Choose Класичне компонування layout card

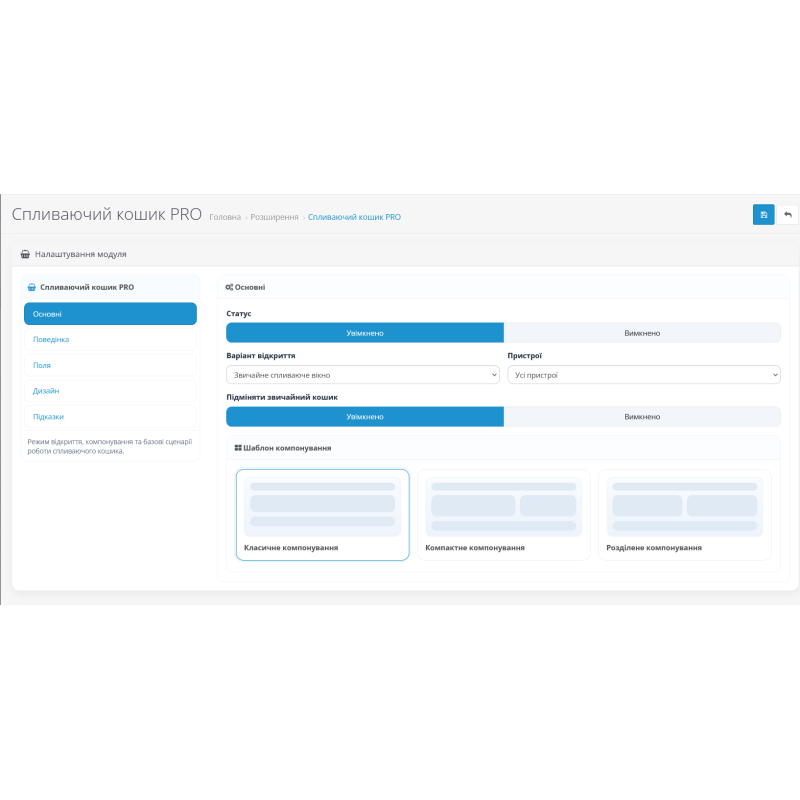322,515
